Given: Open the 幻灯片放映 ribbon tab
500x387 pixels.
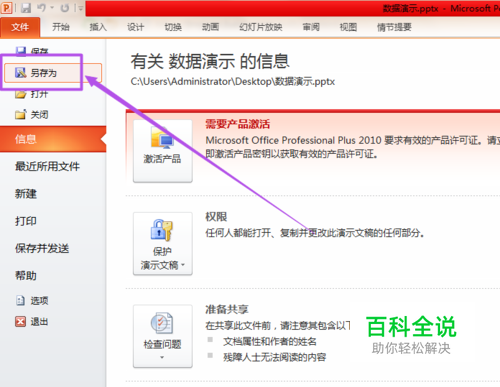Looking at the screenshot, I should (x=261, y=27).
